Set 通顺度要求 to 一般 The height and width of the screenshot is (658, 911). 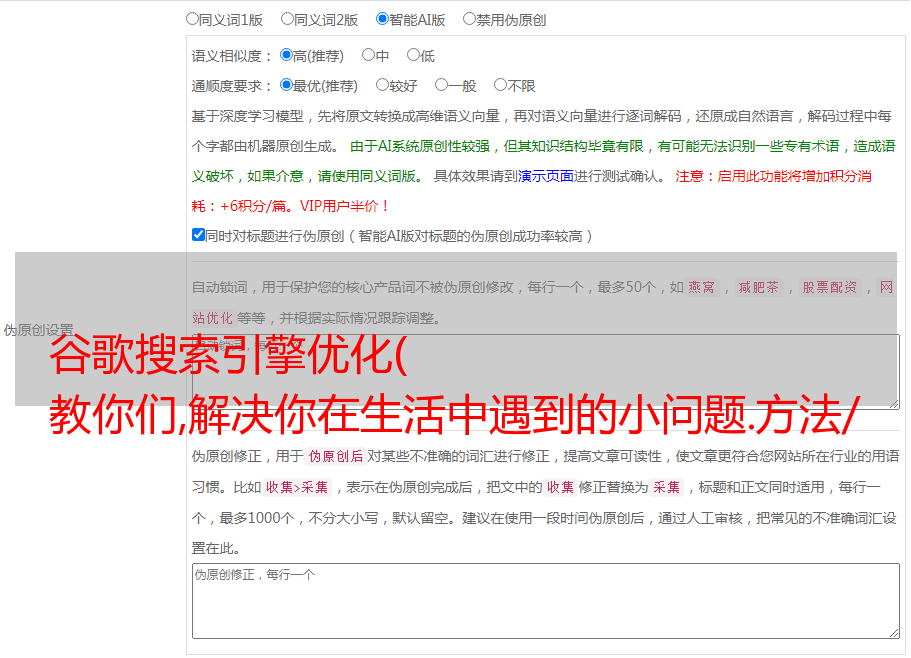point(442,85)
